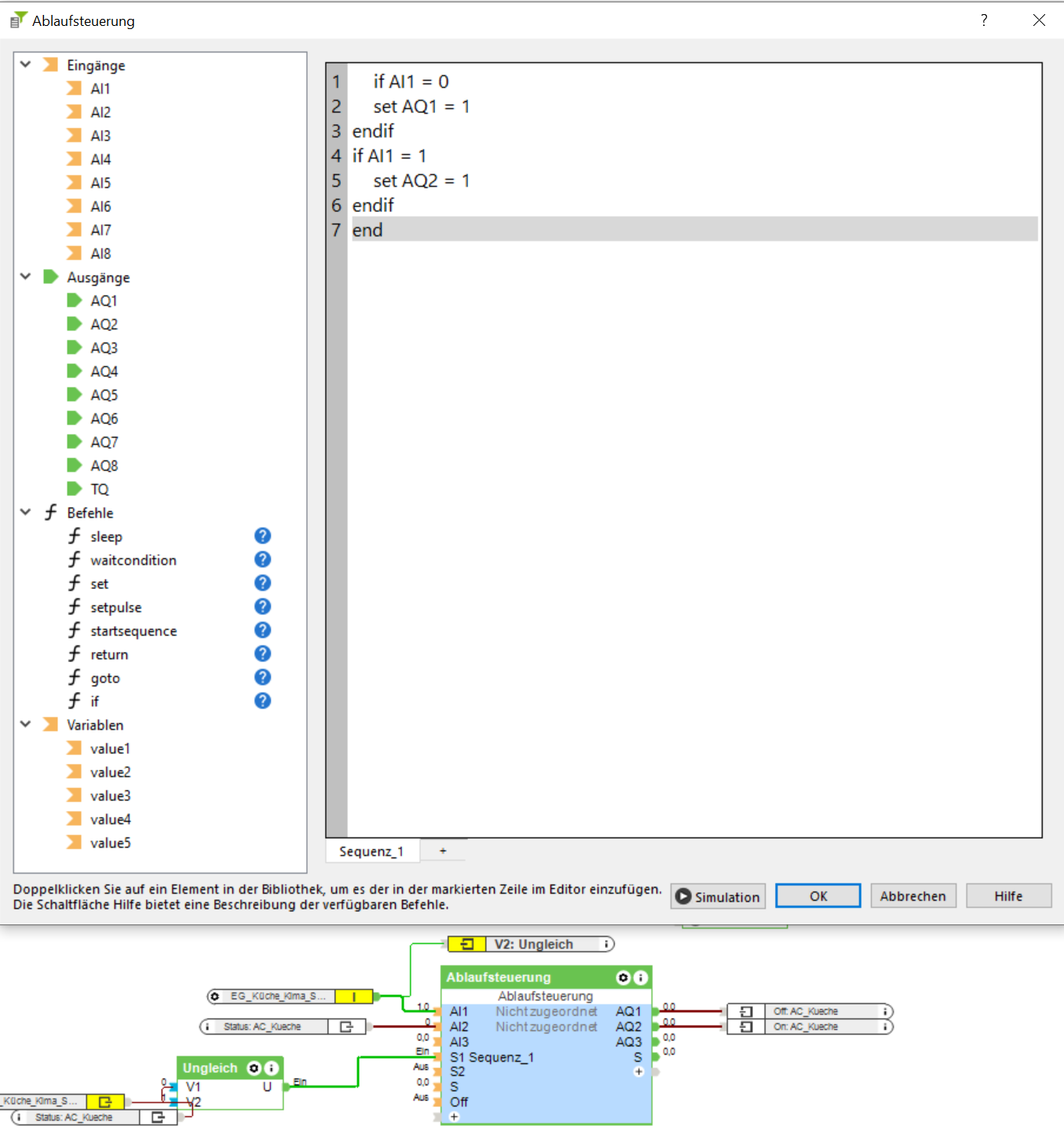Collapse the Ausgänge tree node
Screen dimensions: 1064x1131
tap(25, 276)
